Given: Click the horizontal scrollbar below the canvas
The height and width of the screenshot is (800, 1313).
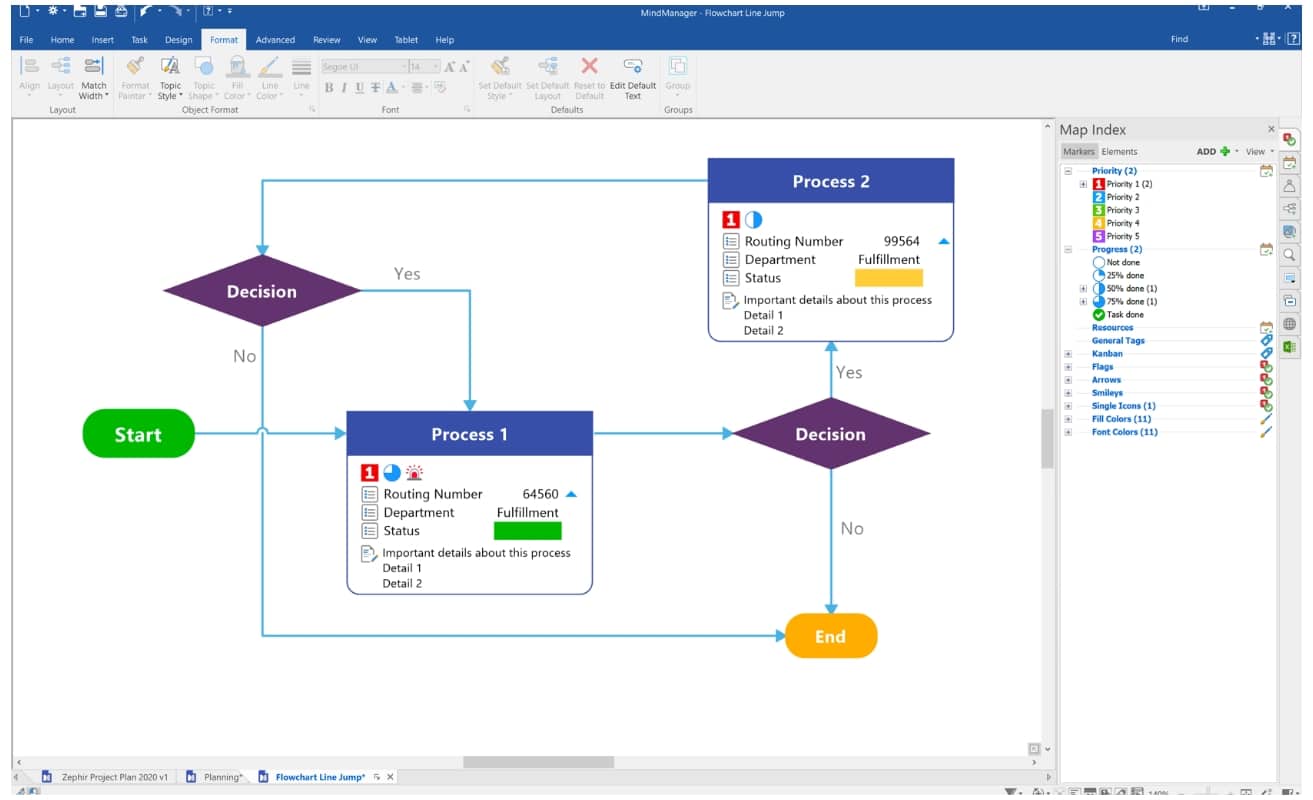Looking at the screenshot, I should tap(538, 762).
